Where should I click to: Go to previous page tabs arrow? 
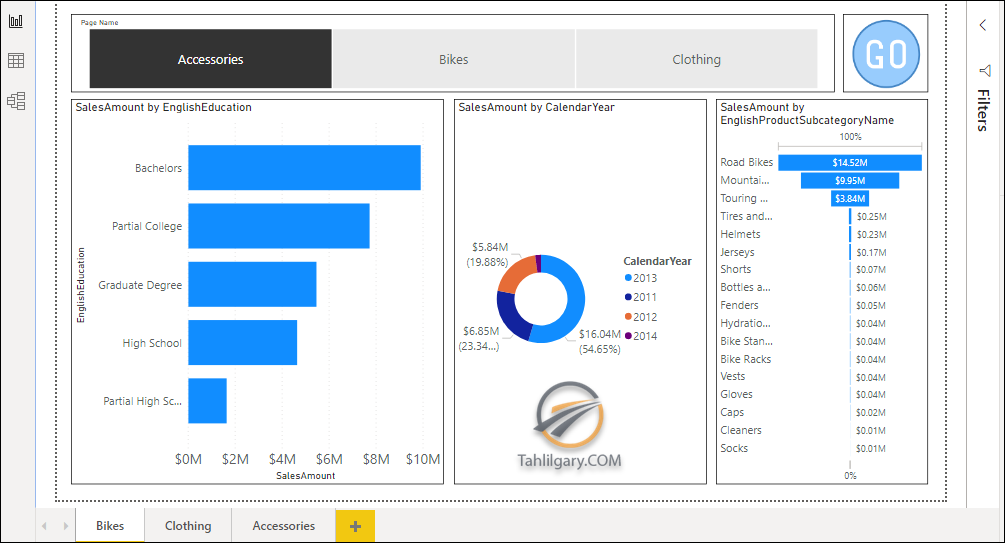44,526
